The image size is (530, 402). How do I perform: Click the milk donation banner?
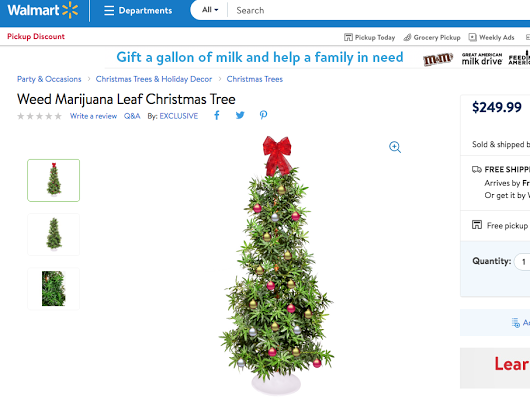pos(318,57)
